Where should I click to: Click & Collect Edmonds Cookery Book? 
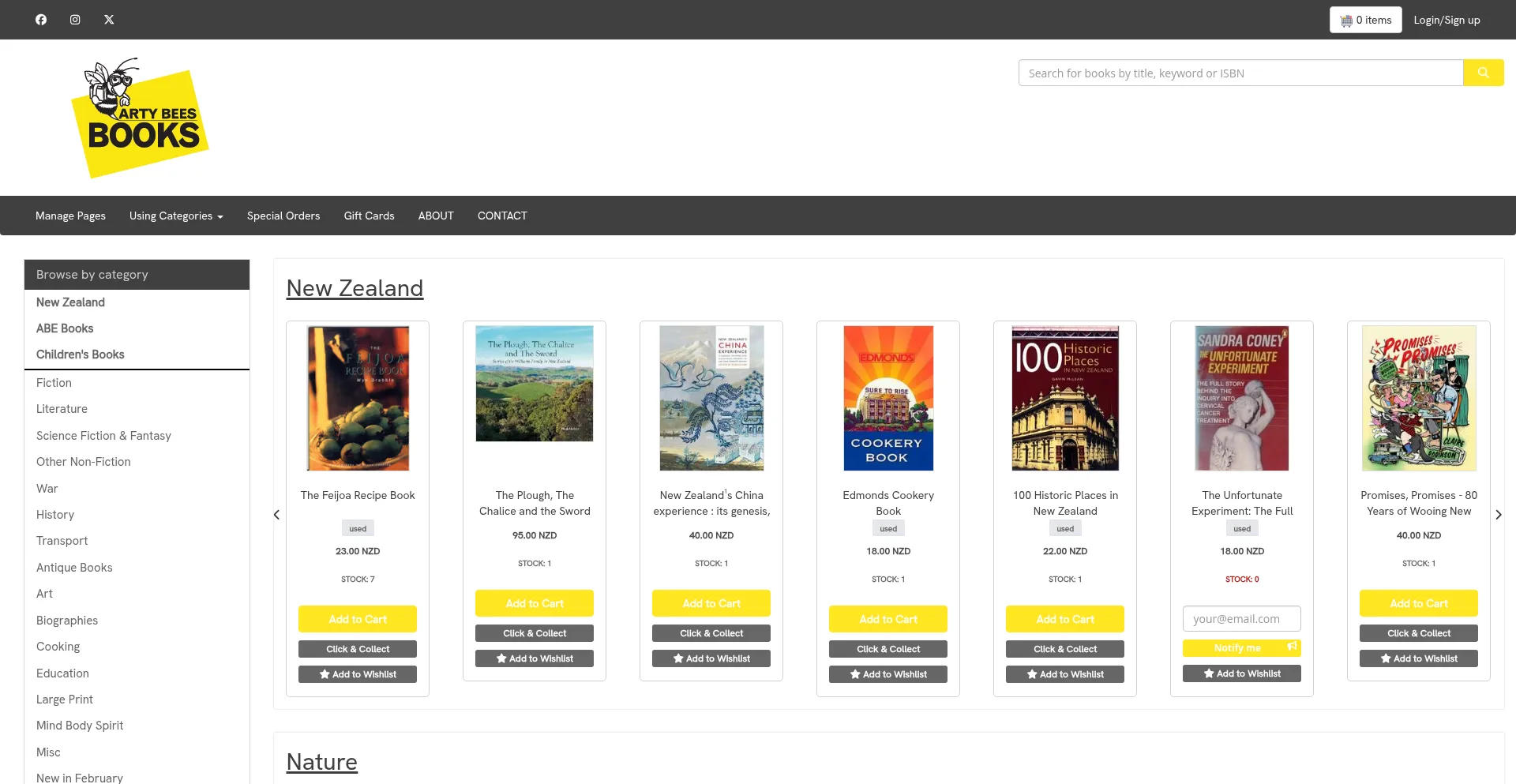(888, 649)
